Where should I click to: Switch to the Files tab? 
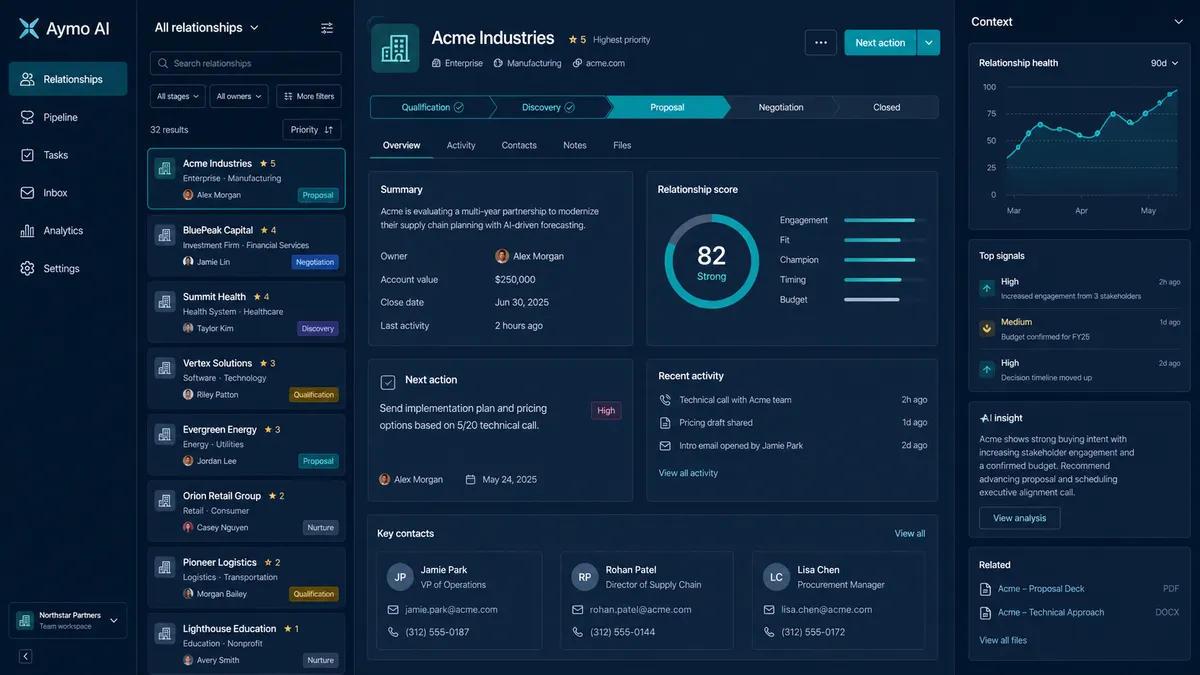point(622,145)
